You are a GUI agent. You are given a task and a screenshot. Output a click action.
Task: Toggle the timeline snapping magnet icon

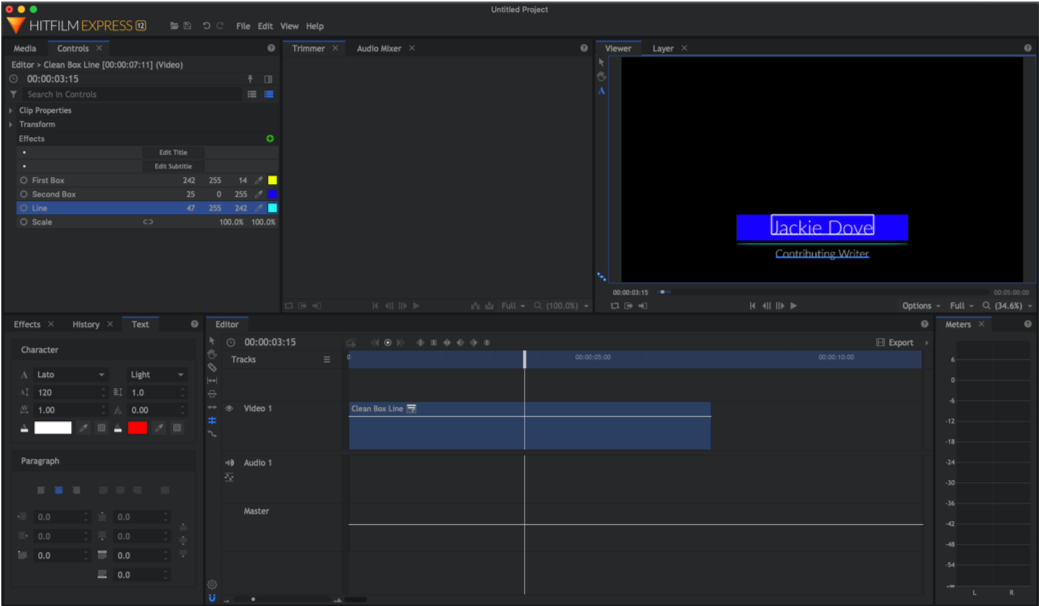point(212,597)
